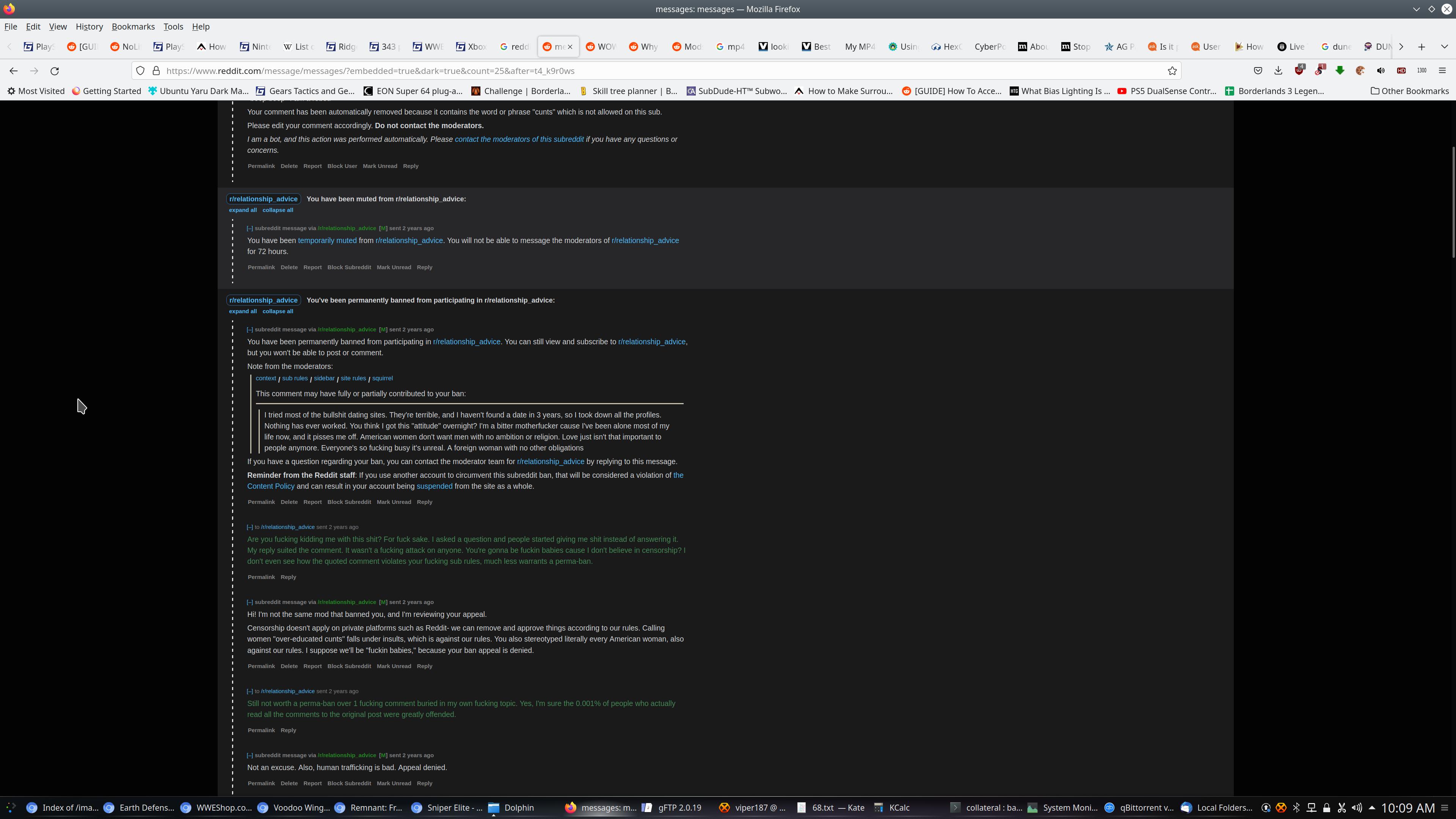Save page to Pocket
The width and height of the screenshot is (1456, 819).
coord(1258,71)
